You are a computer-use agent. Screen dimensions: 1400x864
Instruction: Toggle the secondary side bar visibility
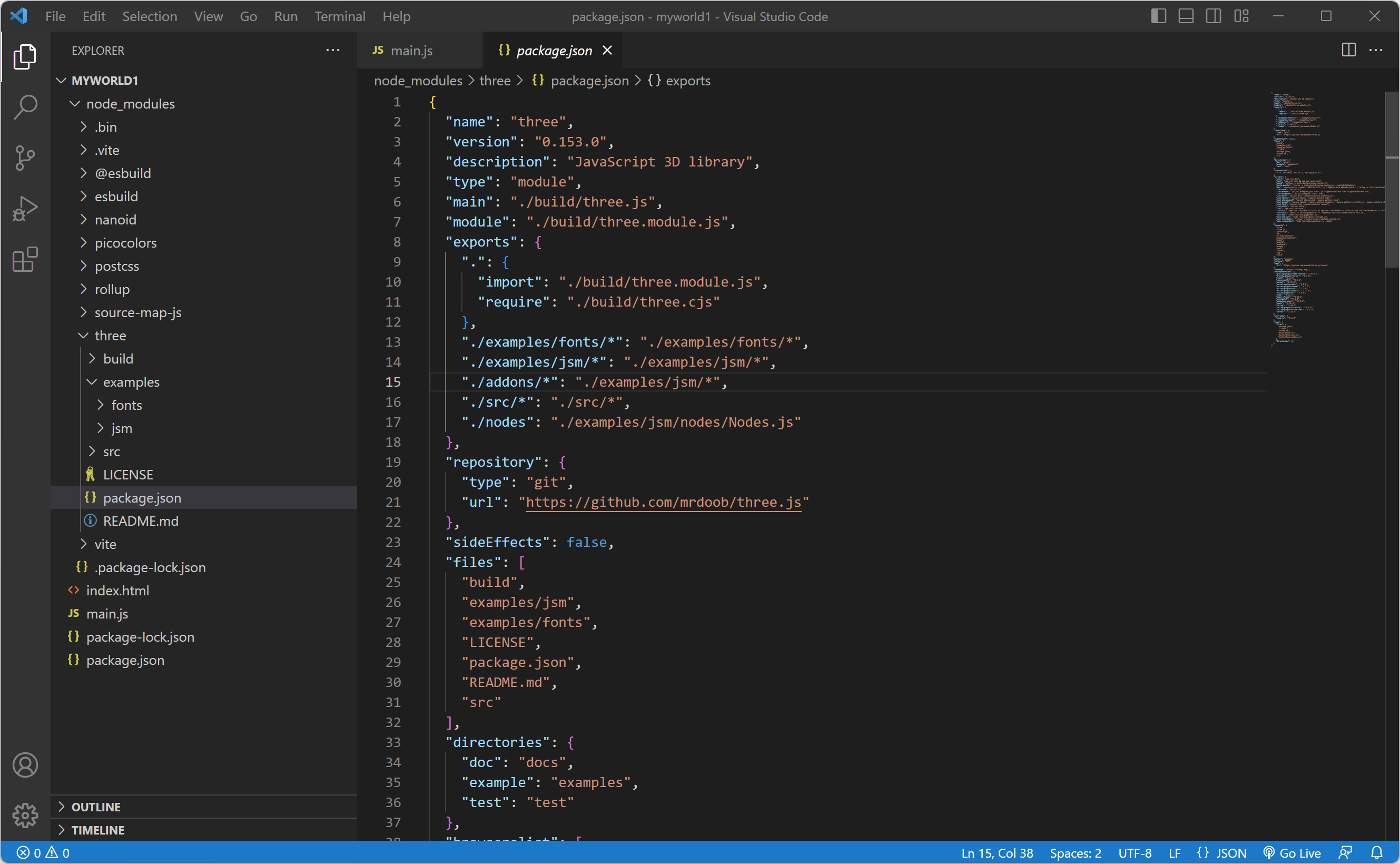coord(1213,16)
